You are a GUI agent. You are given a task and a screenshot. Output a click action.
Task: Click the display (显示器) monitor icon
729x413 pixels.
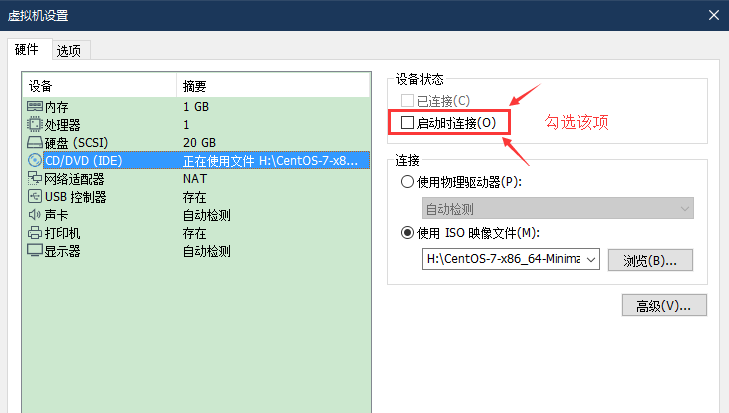35,250
